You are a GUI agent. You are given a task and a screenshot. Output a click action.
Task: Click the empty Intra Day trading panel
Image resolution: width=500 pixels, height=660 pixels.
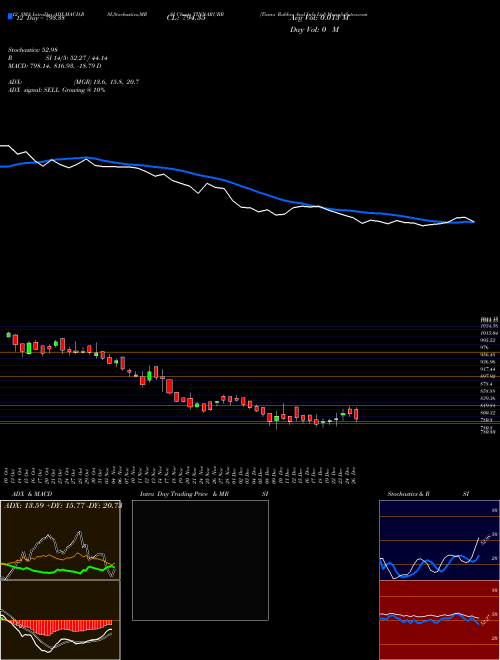click(200, 560)
